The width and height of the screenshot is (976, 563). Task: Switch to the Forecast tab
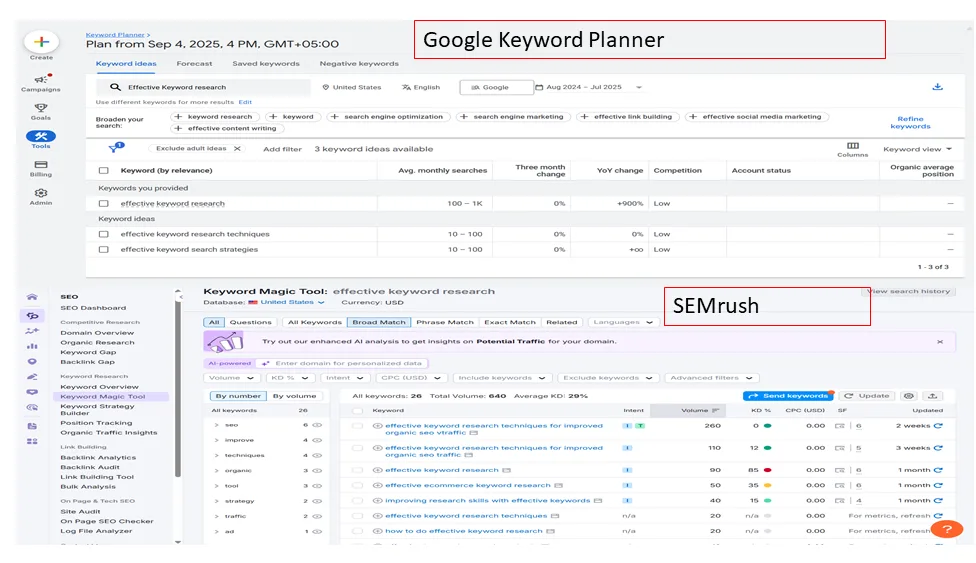click(x=194, y=64)
